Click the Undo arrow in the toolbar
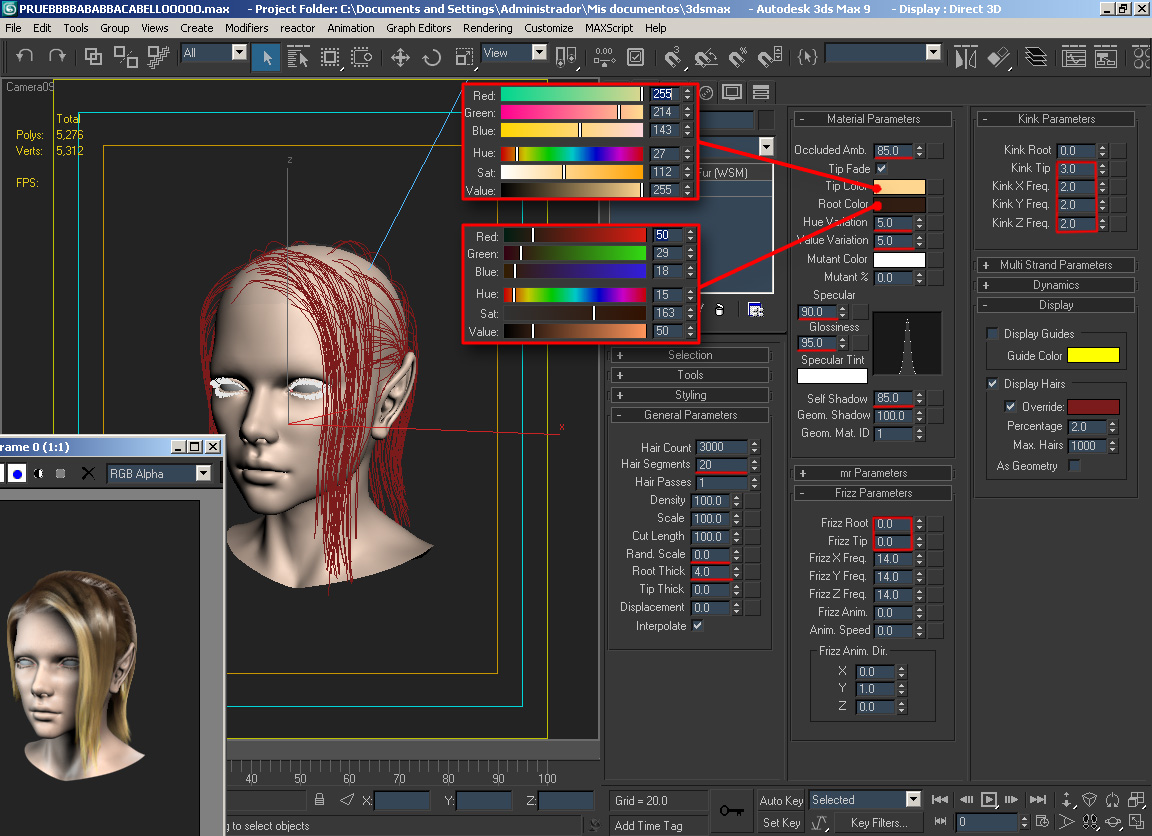 click(25, 56)
